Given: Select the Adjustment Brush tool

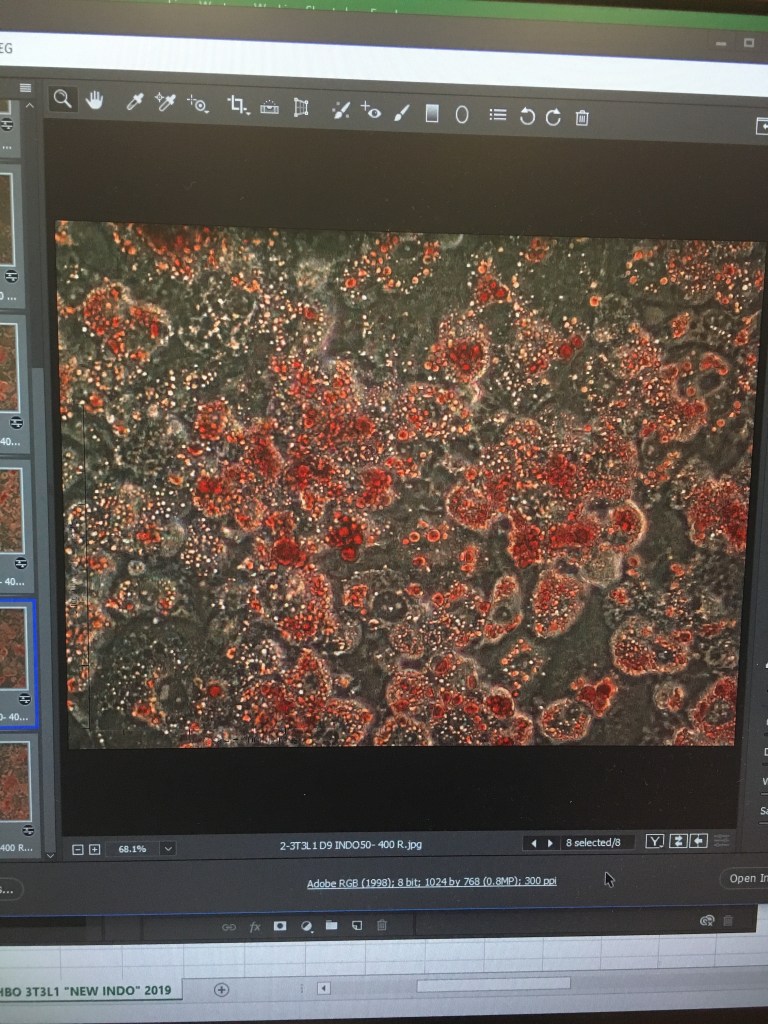Looking at the screenshot, I should 401,113.
